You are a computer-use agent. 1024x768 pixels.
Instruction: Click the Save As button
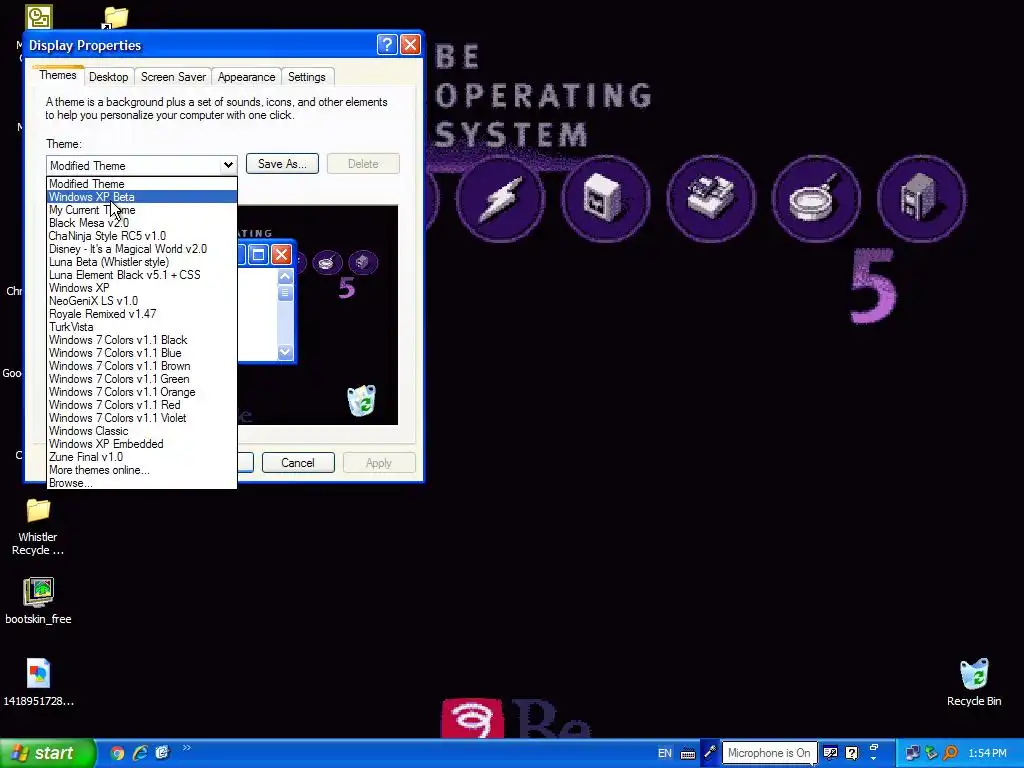point(282,164)
